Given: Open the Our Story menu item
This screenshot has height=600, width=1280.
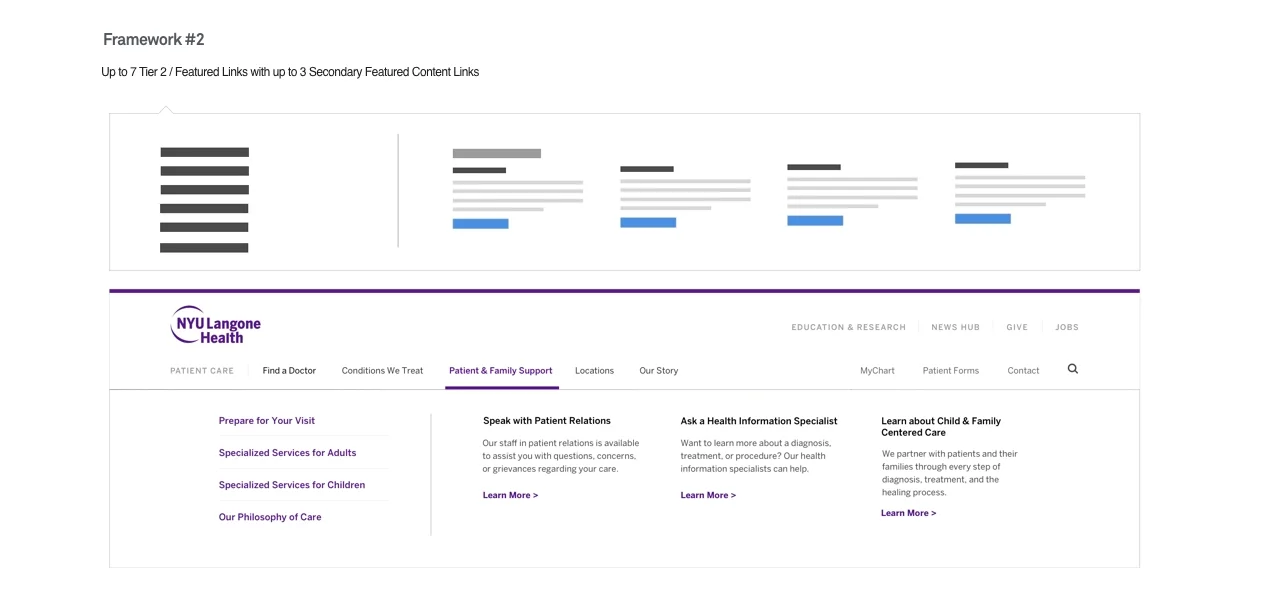Looking at the screenshot, I should pyautogui.click(x=659, y=371).
